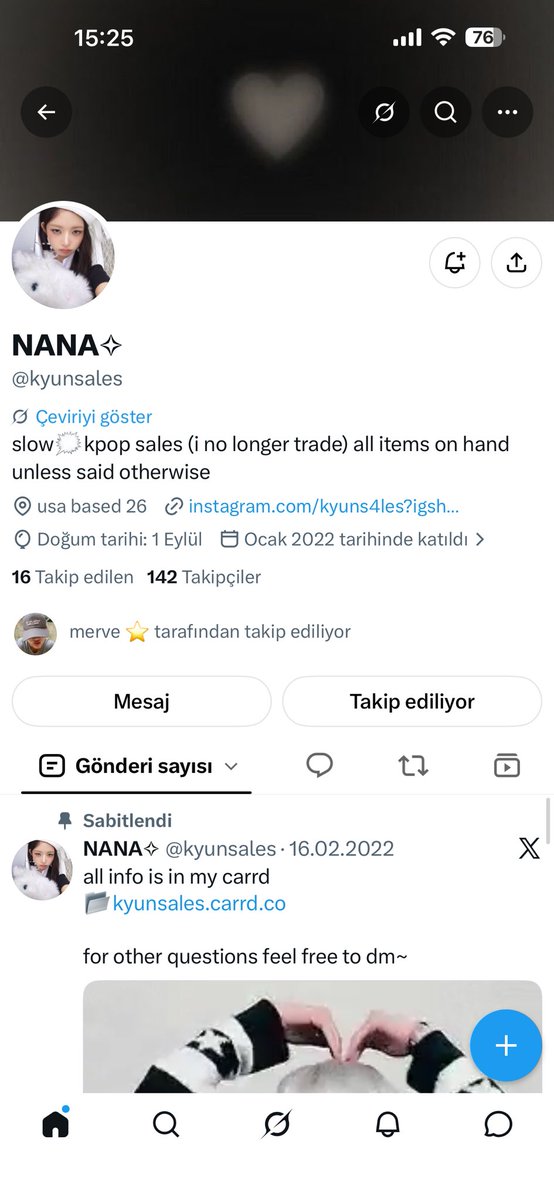Open kyunsales.carrd.co link in pinned post
This screenshot has width=554, height=1200.
click(199, 904)
